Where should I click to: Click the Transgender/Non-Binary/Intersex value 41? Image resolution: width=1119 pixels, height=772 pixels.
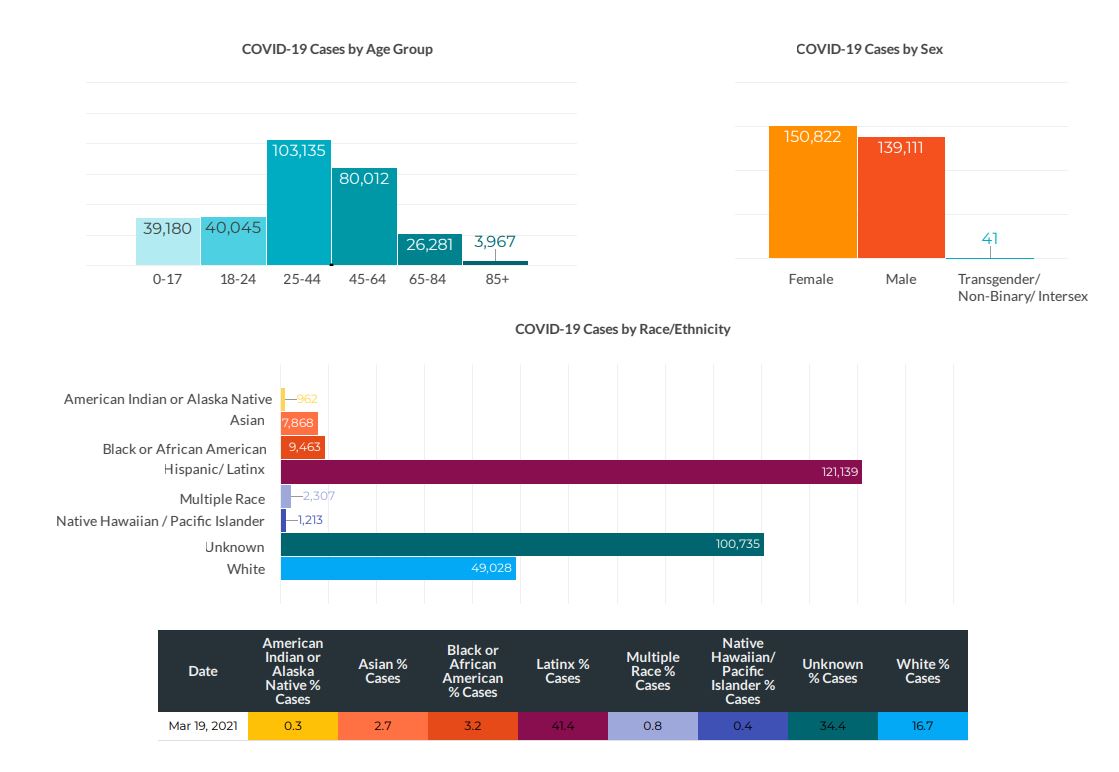click(x=990, y=239)
